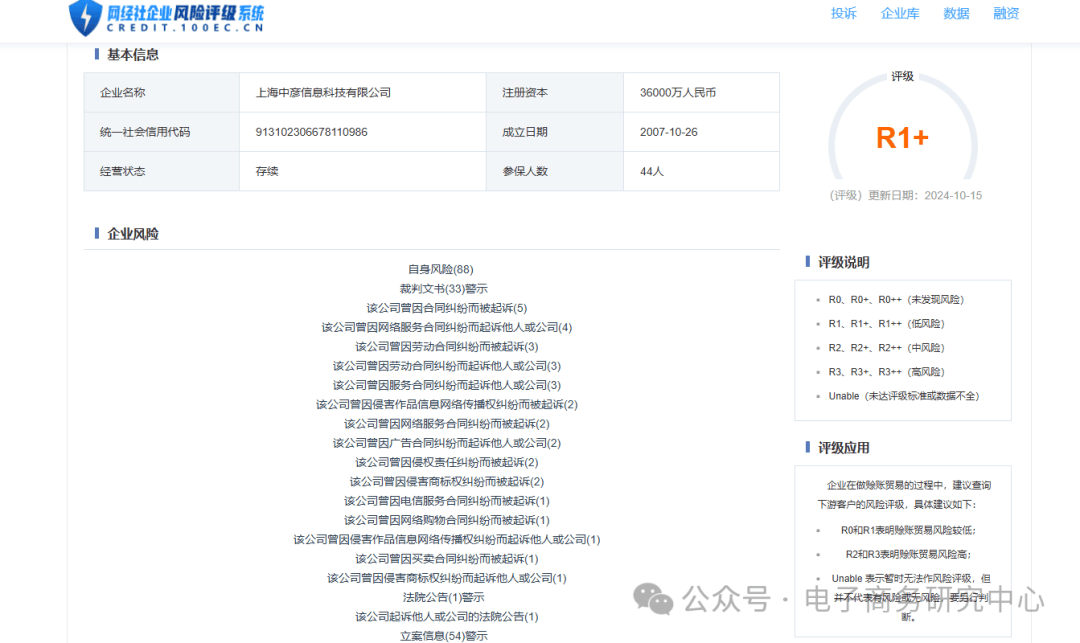The width and height of the screenshot is (1080, 643).
Task: Click 该公司曾因网络购物合同纠纷而被起诉(1)
Action: point(446,520)
